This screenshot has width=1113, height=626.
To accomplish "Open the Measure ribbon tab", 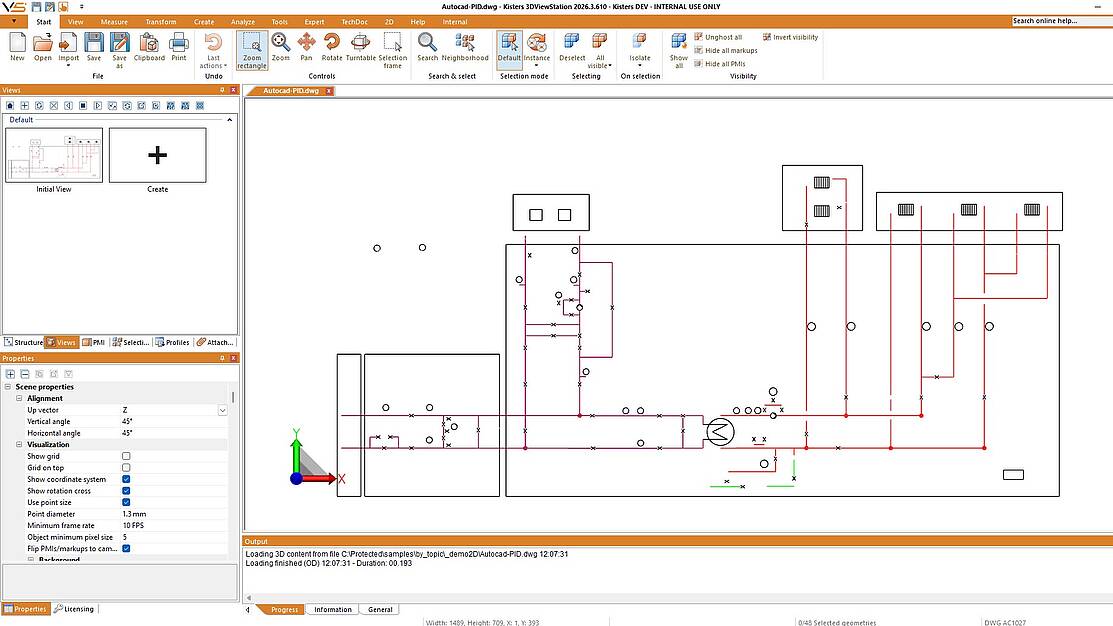I will coord(114,22).
